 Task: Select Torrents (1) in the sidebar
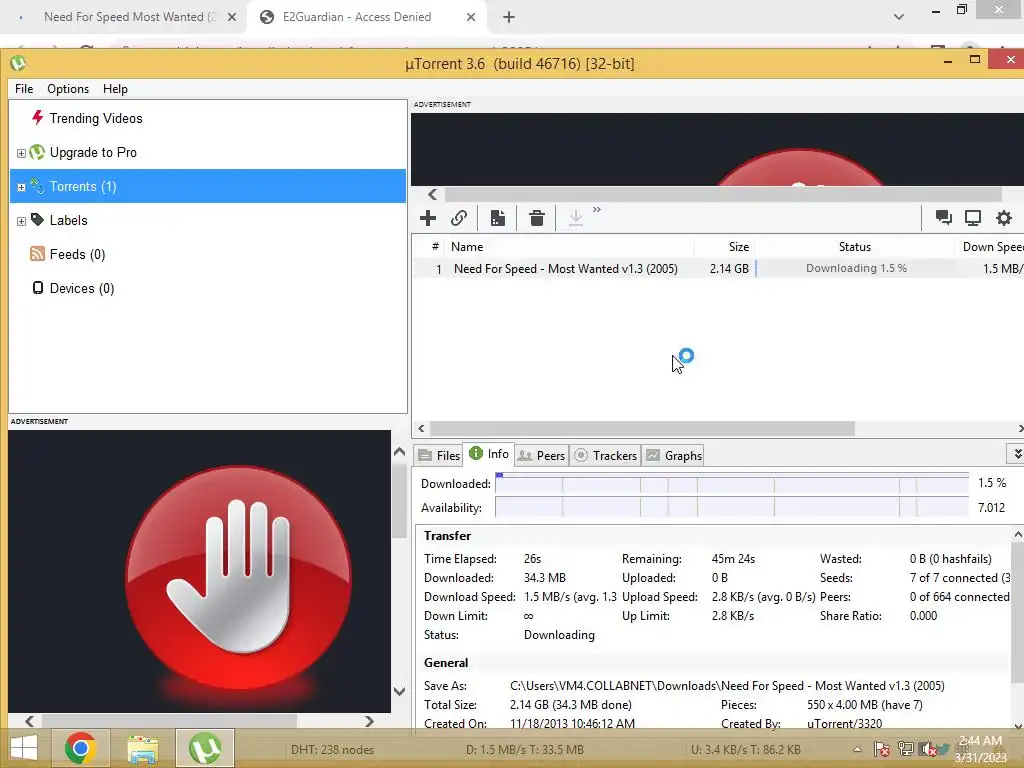point(208,186)
